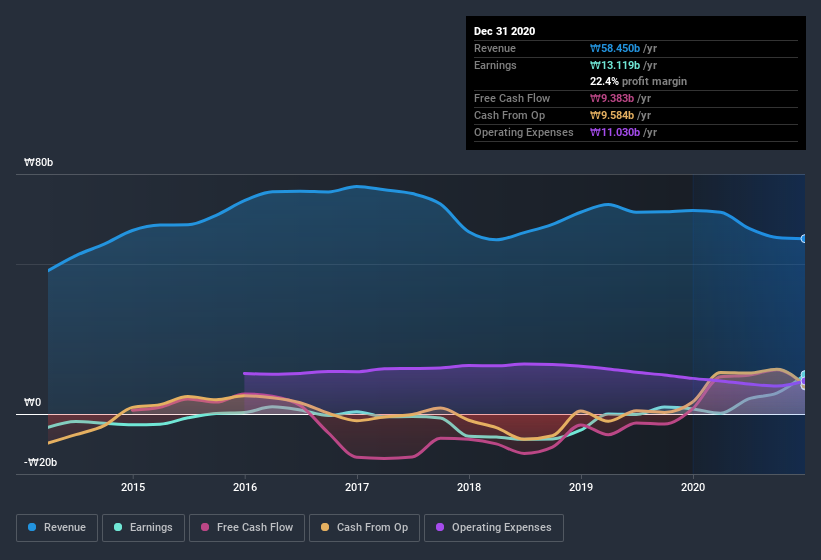Click the 2019 x-axis year label

tap(581, 487)
